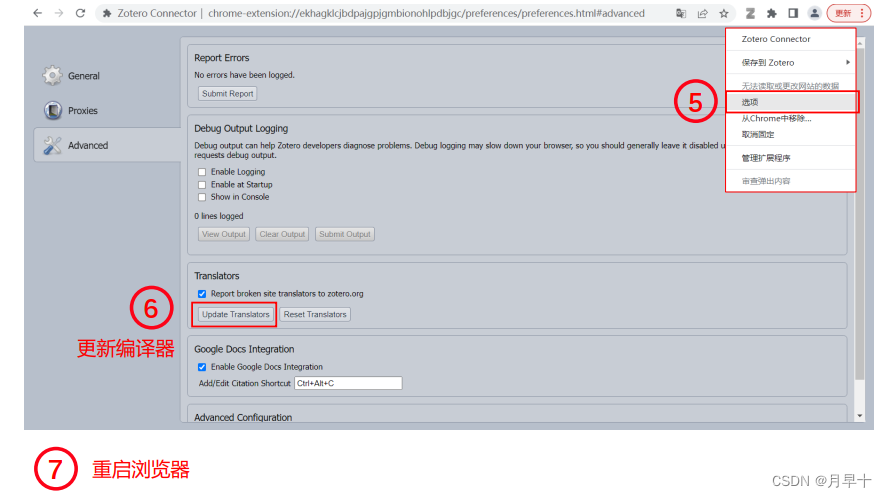Screen dimensions: 887x497
Task: Click the share page icon
Action: click(x=703, y=13)
